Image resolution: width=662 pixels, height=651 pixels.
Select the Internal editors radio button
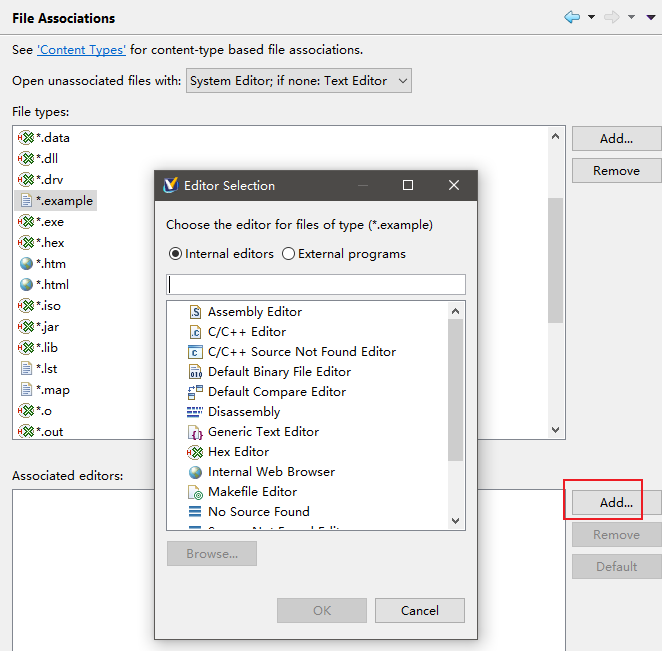[175, 254]
